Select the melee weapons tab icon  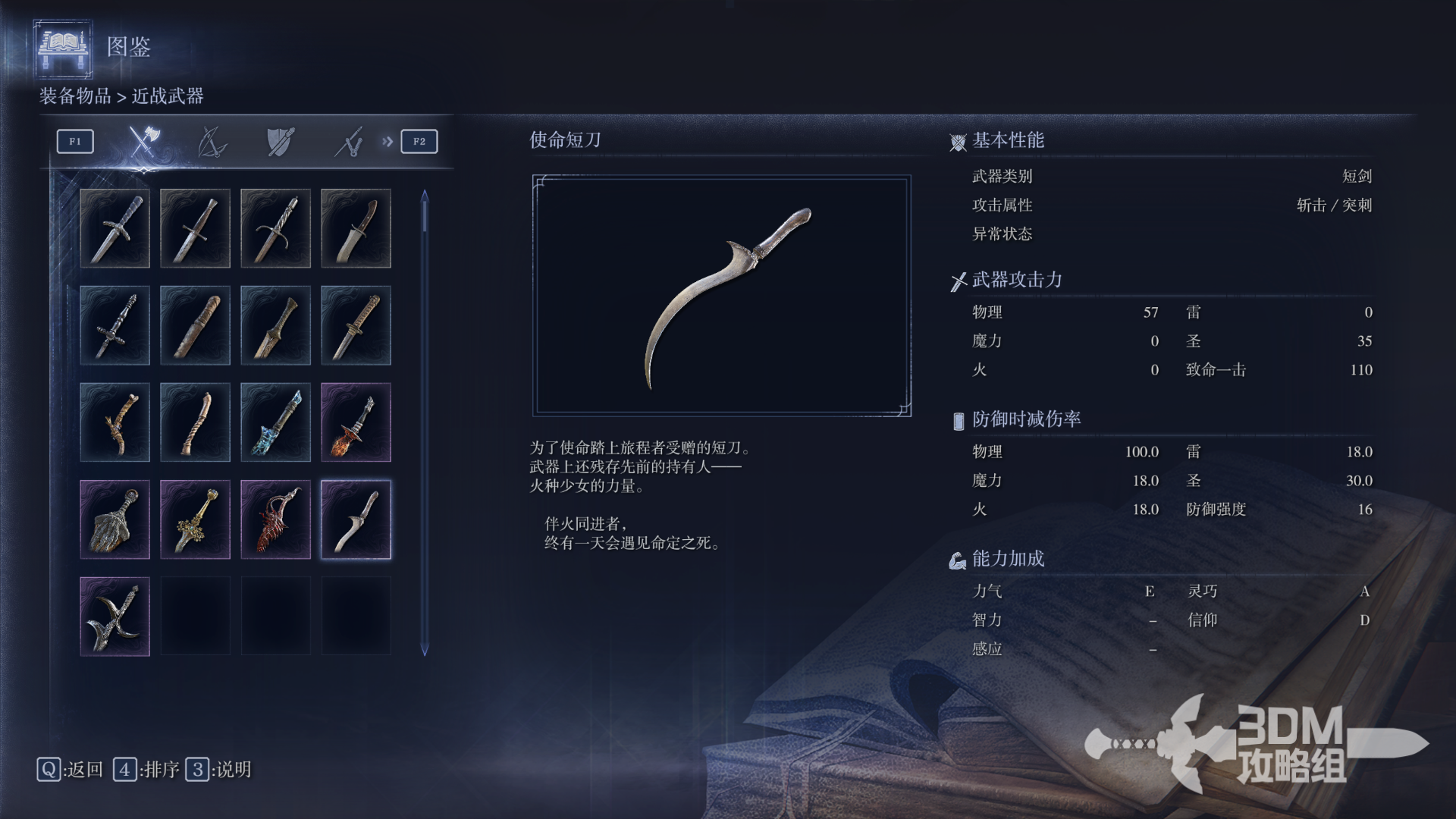[x=143, y=142]
